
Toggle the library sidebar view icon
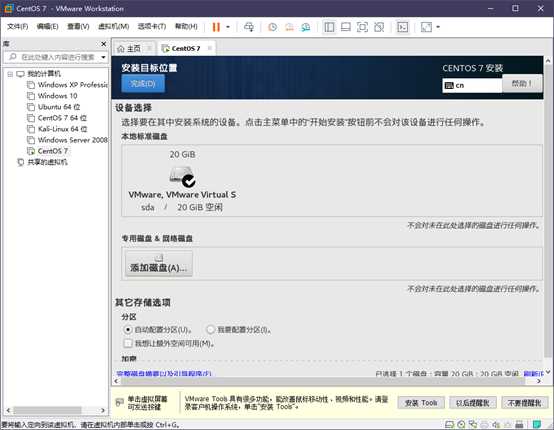click(x=329, y=27)
